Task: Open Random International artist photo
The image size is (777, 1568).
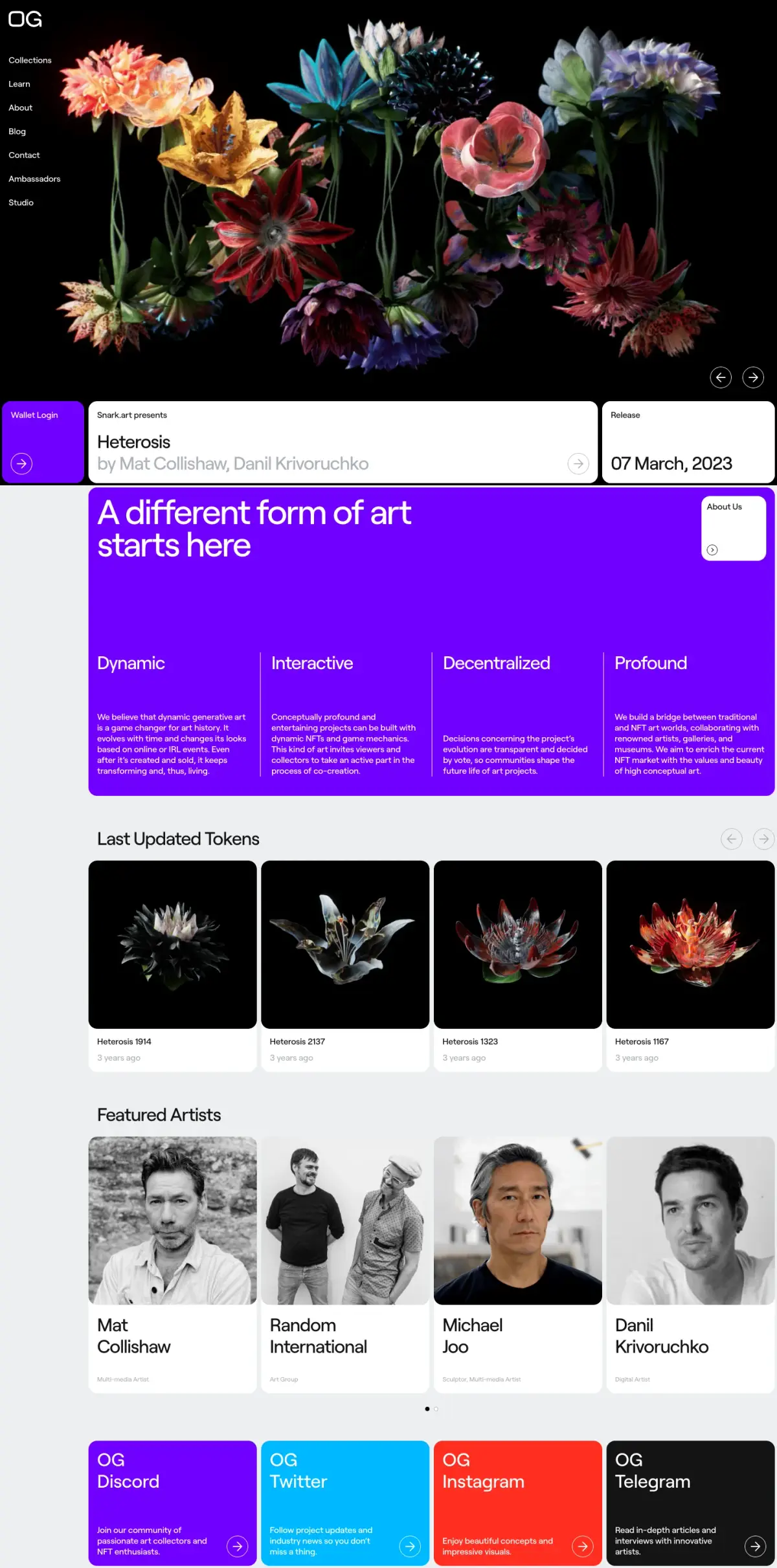Action: 345,1220
